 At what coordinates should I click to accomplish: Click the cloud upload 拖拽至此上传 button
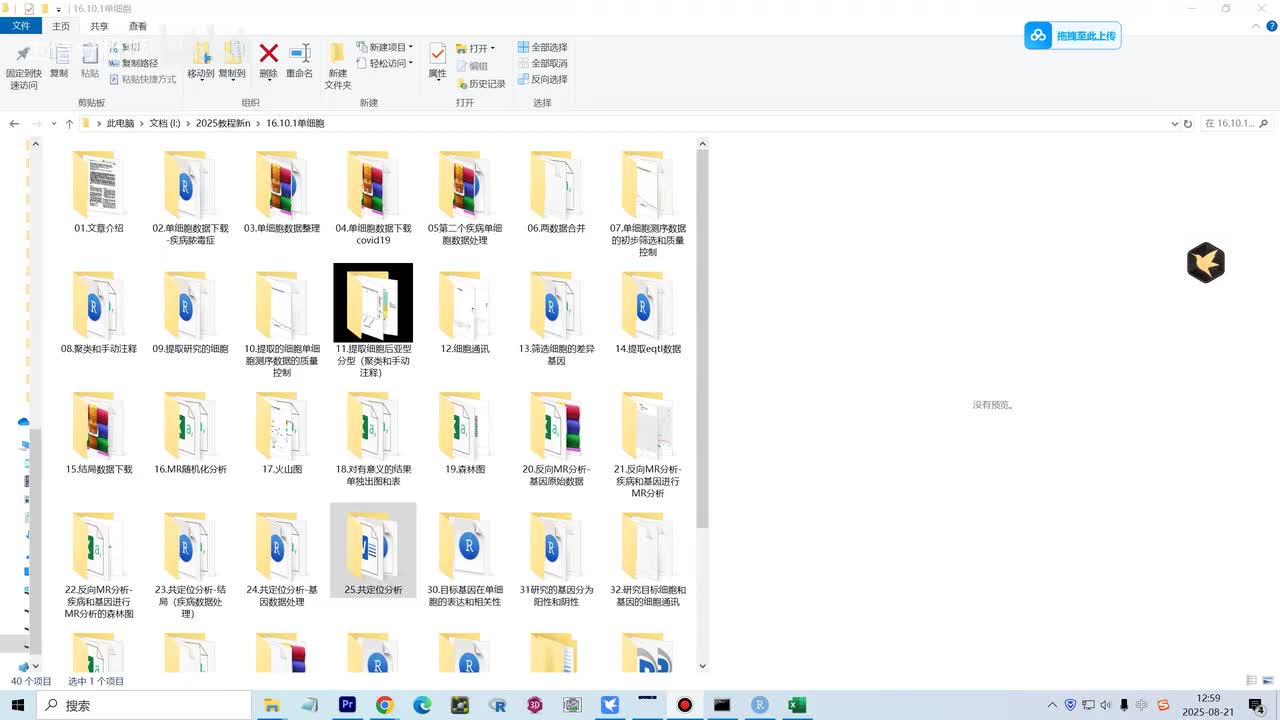1072,36
